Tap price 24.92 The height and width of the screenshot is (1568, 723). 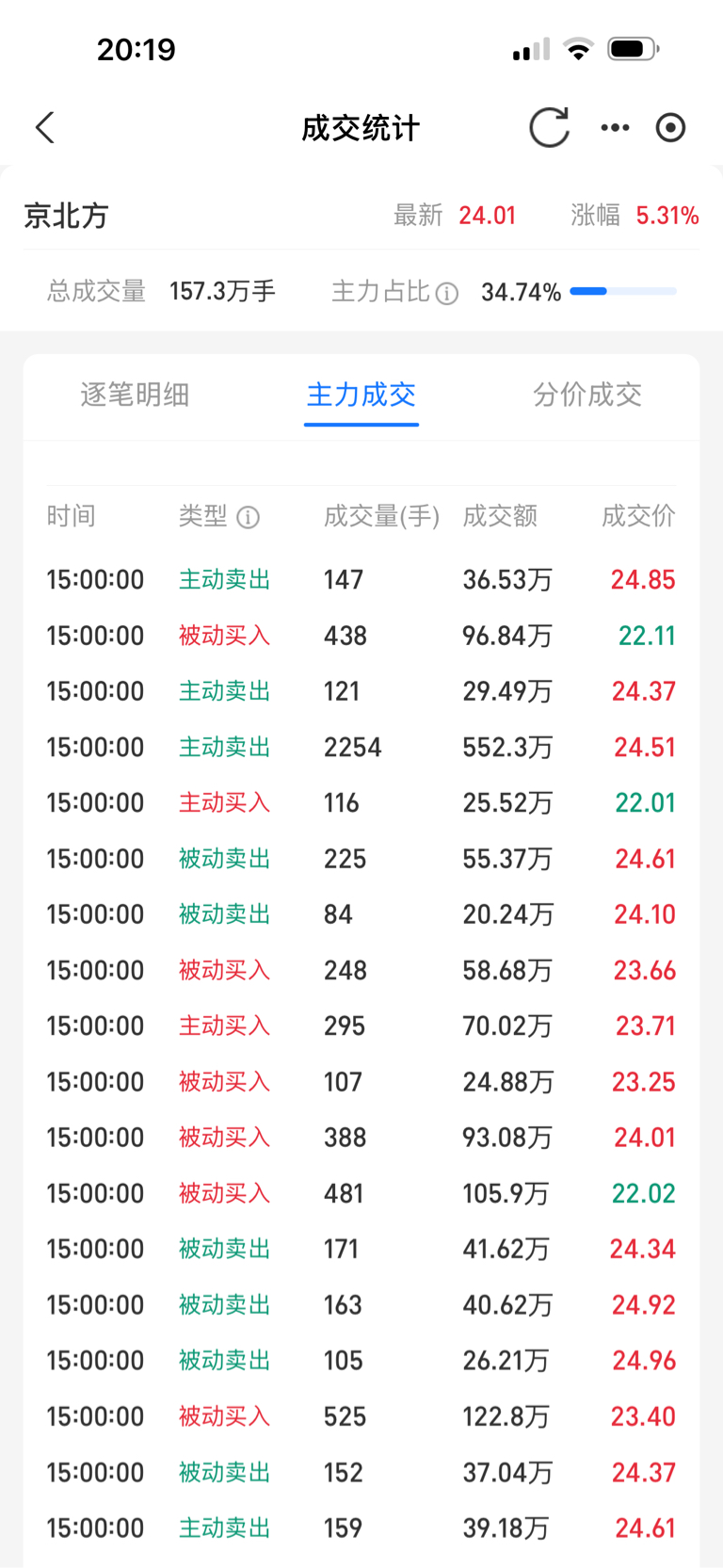[644, 1305]
